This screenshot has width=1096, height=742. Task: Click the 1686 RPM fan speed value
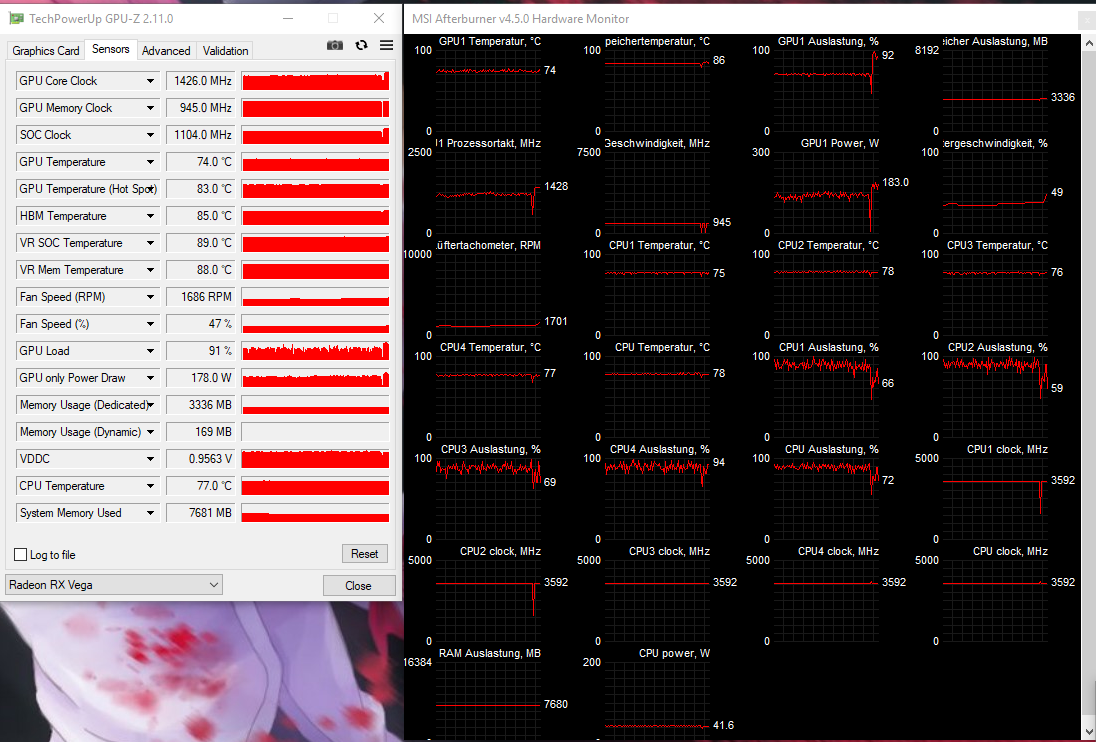click(x=203, y=297)
